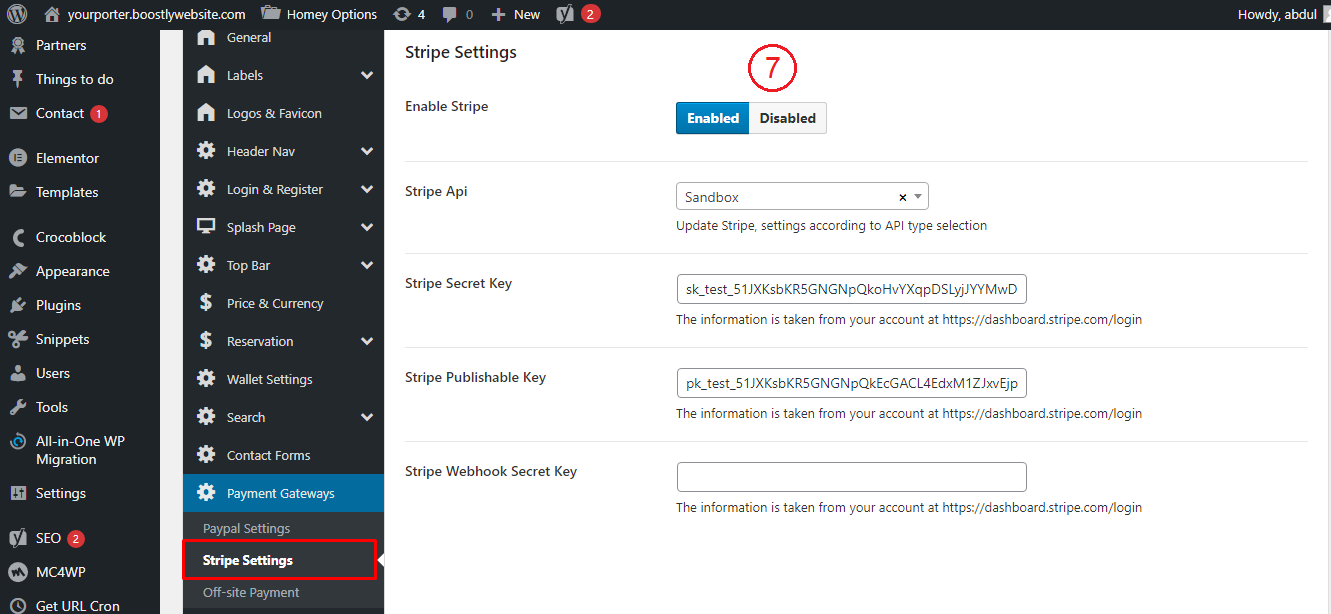Click the Stripe Publishable Key field

(x=852, y=383)
